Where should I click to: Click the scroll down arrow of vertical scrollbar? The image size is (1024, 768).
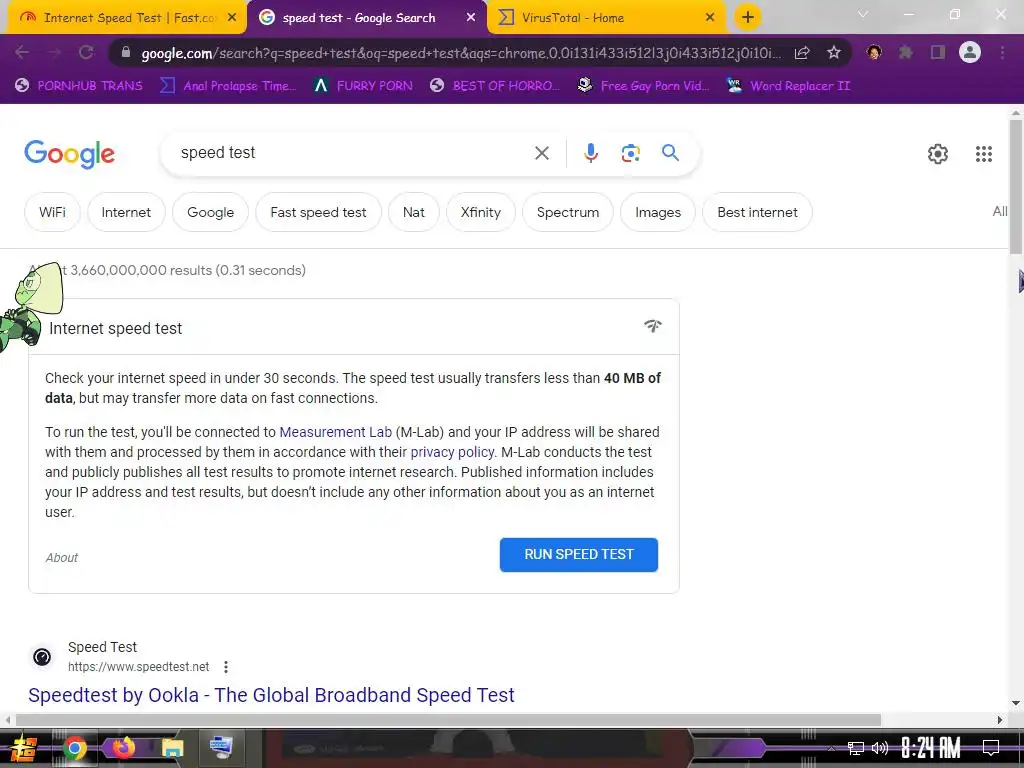pyautogui.click(x=1016, y=703)
